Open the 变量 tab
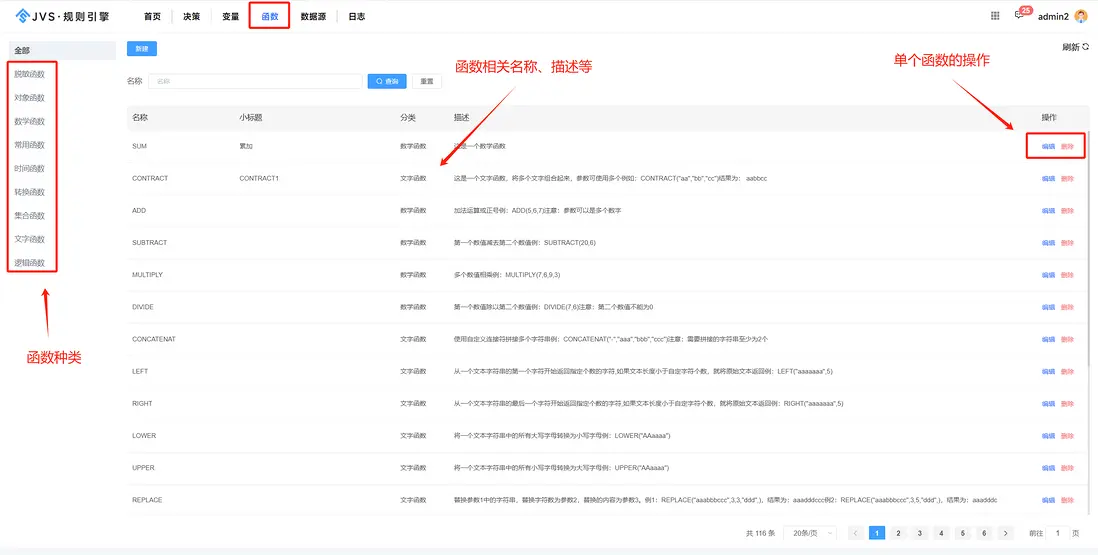The width and height of the screenshot is (1098, 555). [x=230, y=16]
